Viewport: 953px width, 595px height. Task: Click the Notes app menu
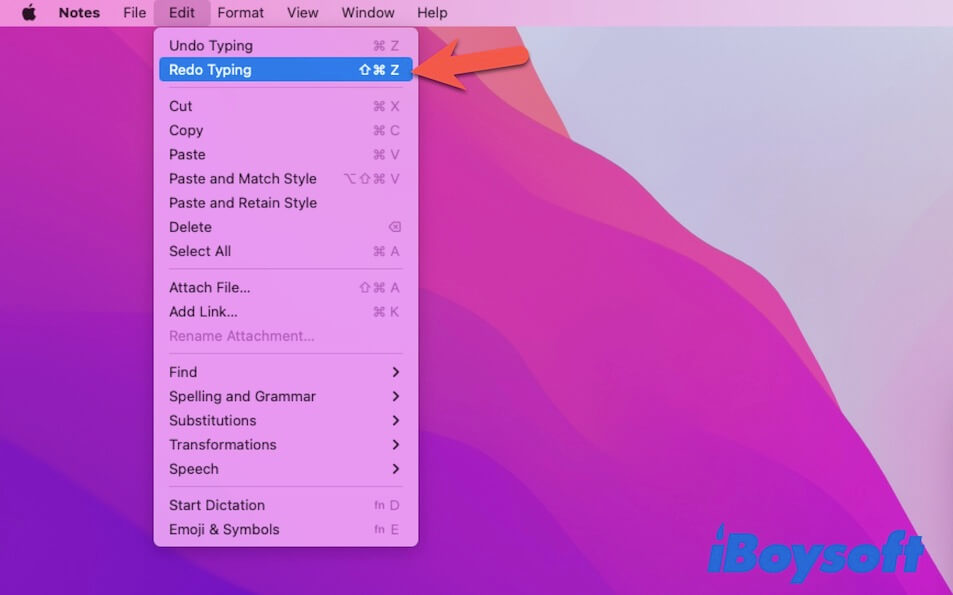tap(79, 13)
